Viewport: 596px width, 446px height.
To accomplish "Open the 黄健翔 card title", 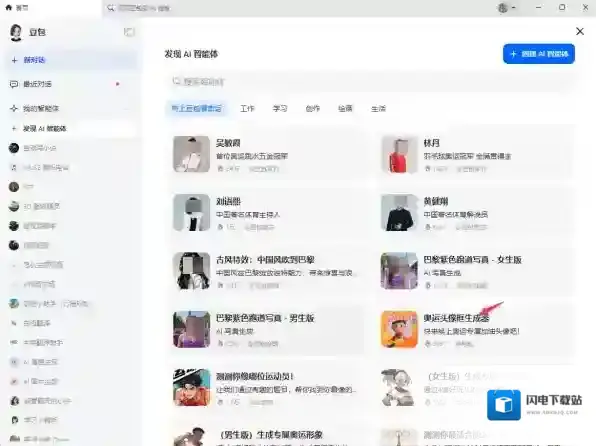I will [436, 201].
